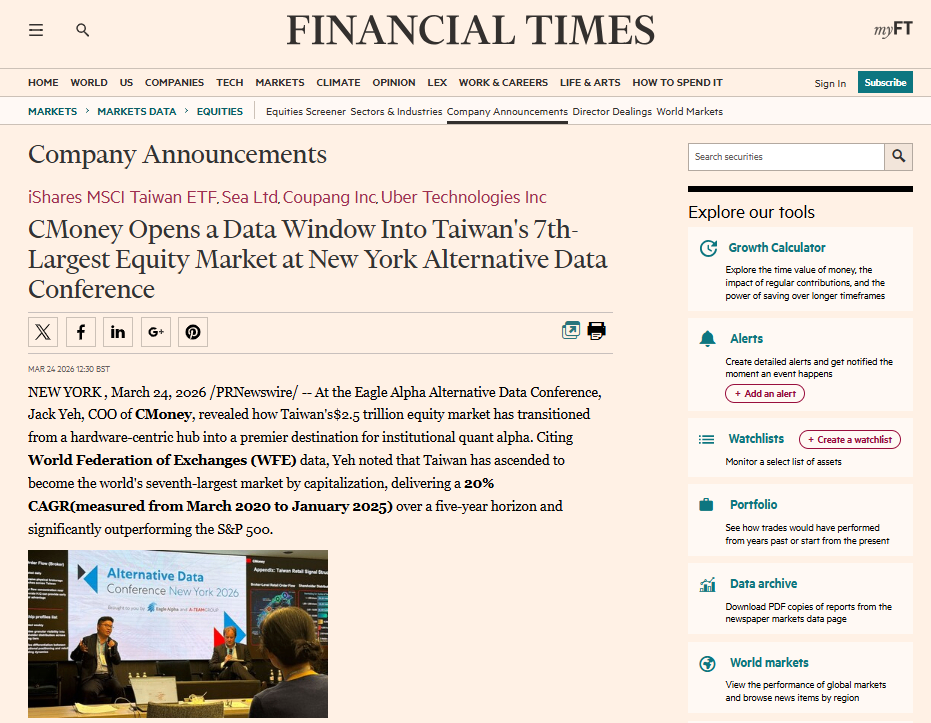
Task: Open Coupang Inc company link
Action: click(x=330, y=197)
